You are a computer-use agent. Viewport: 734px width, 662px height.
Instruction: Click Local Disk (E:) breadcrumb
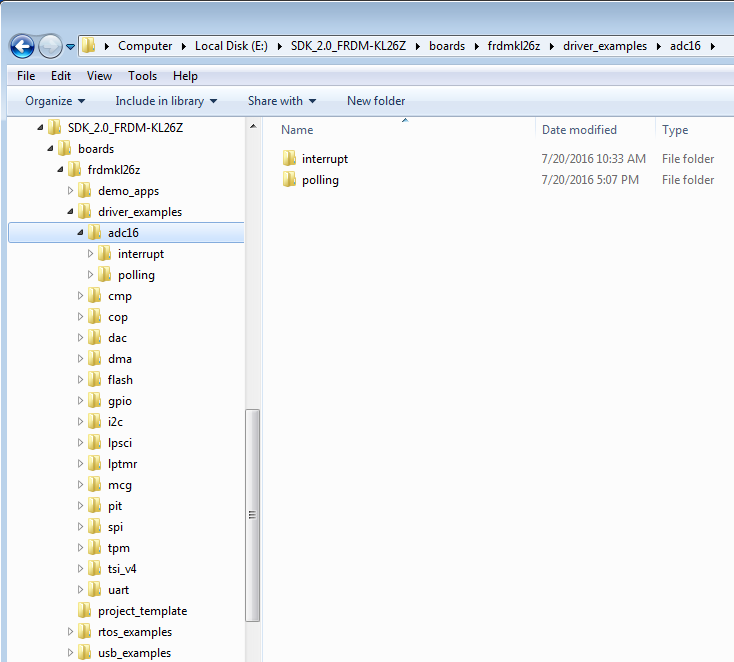click(231, 46)
